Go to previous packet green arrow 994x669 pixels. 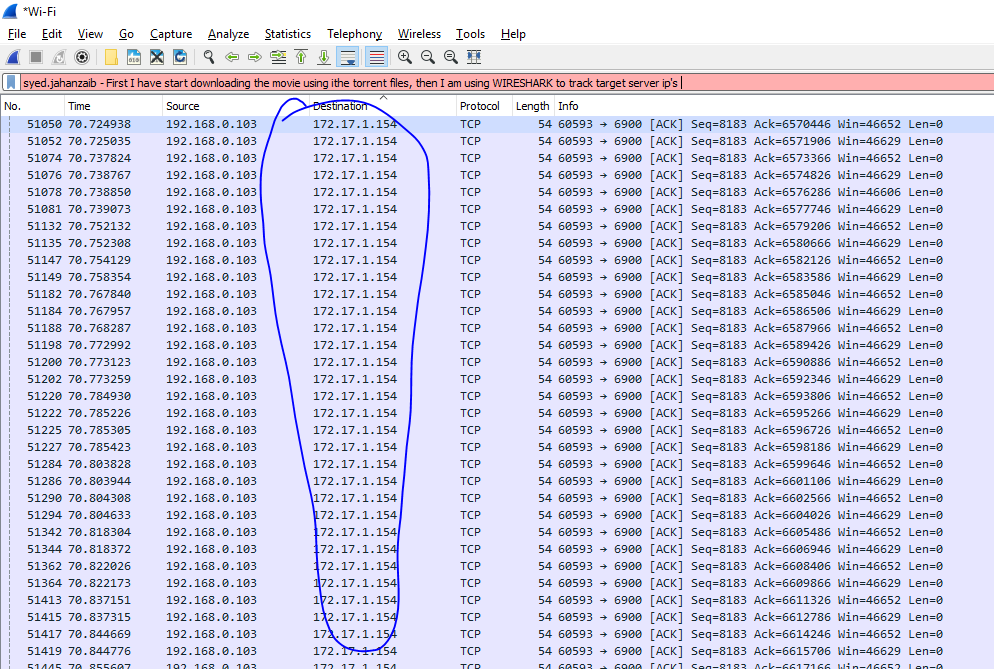(232, 57)
